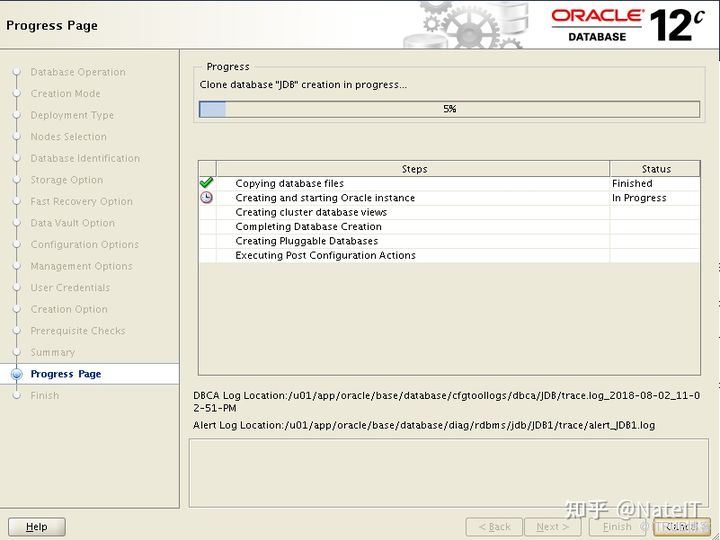Select the last sidebar step Finish
Viewport: 720px width, 540px height.
click(x=45, y=396)
